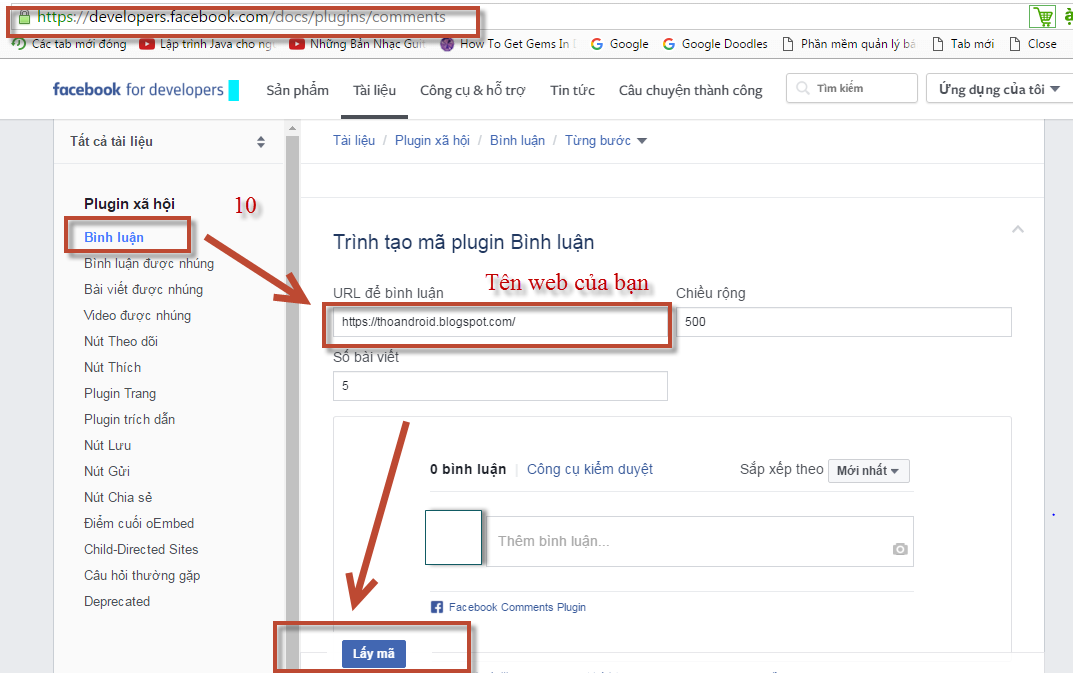Select Nút Thích in sidebar

(112, 368)
